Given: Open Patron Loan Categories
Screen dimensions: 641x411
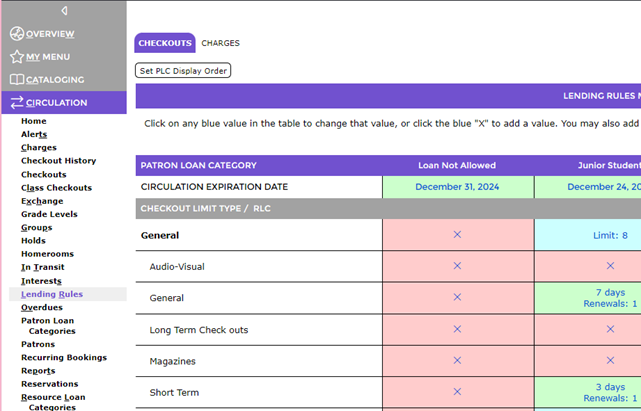Looking at the screenshot, I should (48, 326).
